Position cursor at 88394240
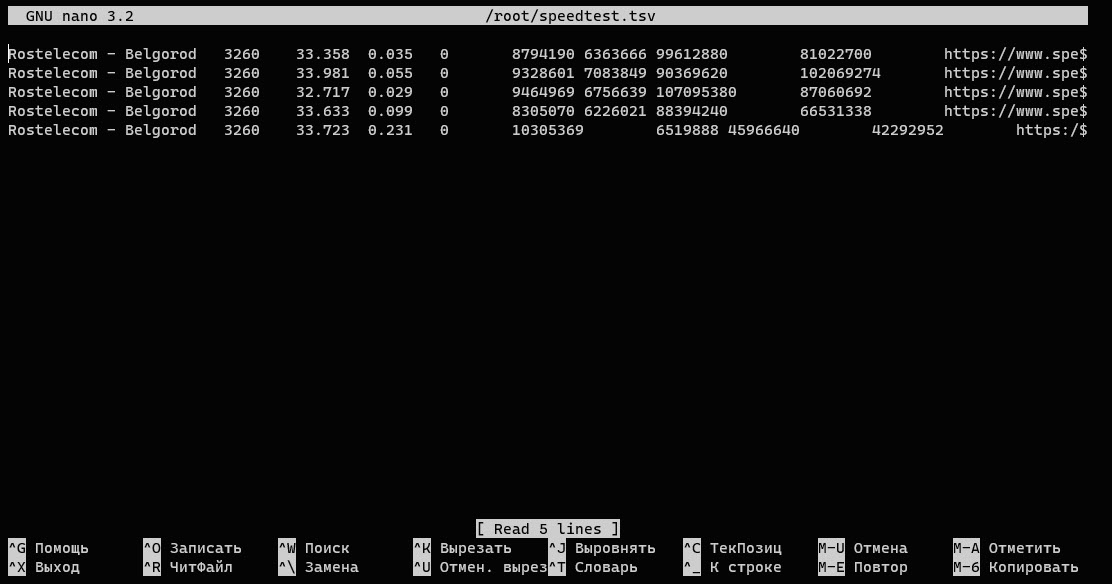The width and height of the screenshot is (1112, 584). [691, 111]
